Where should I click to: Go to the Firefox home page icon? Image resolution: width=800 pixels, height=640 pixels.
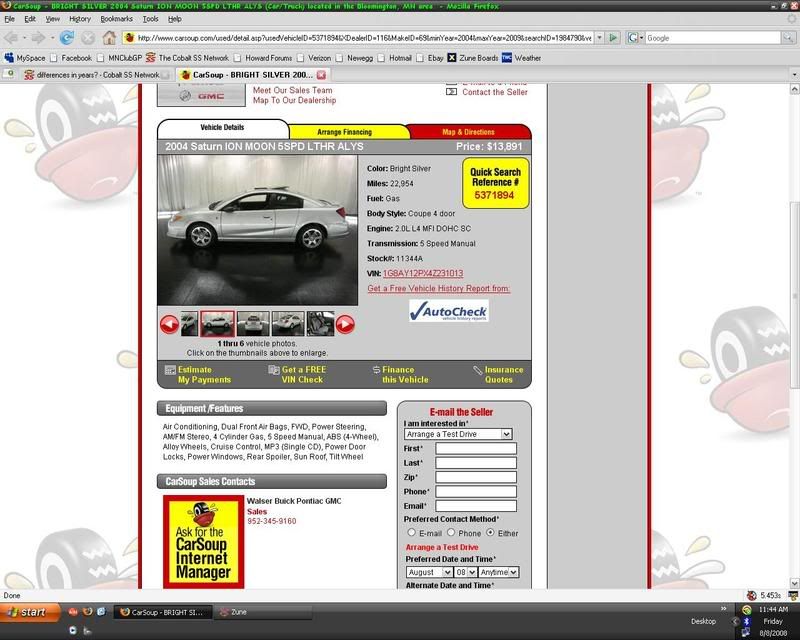108,38
